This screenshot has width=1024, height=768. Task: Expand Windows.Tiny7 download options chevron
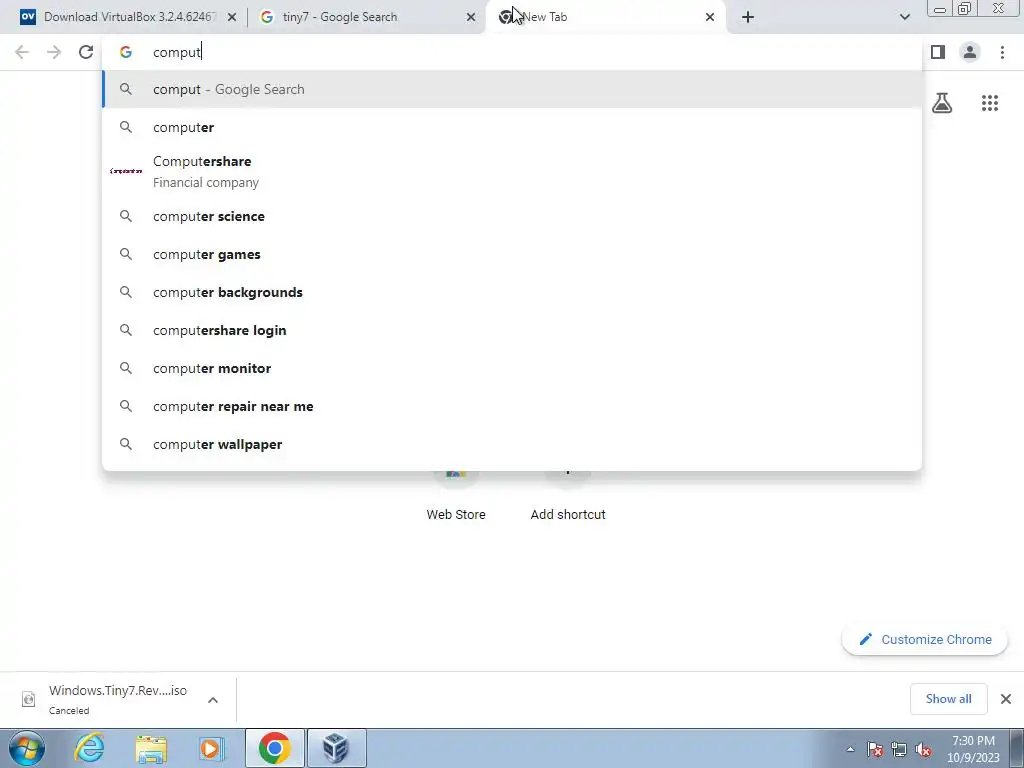pos(213,700)
